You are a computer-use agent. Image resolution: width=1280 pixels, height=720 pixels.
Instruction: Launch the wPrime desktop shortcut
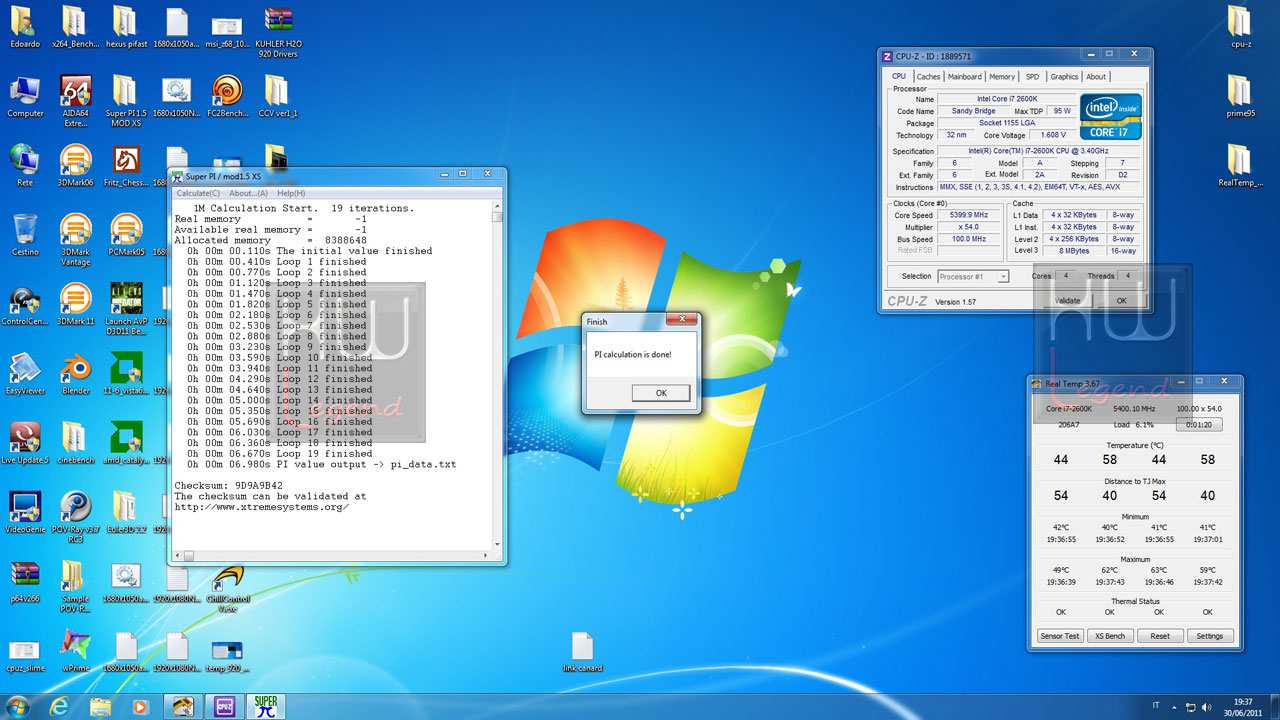76,651
